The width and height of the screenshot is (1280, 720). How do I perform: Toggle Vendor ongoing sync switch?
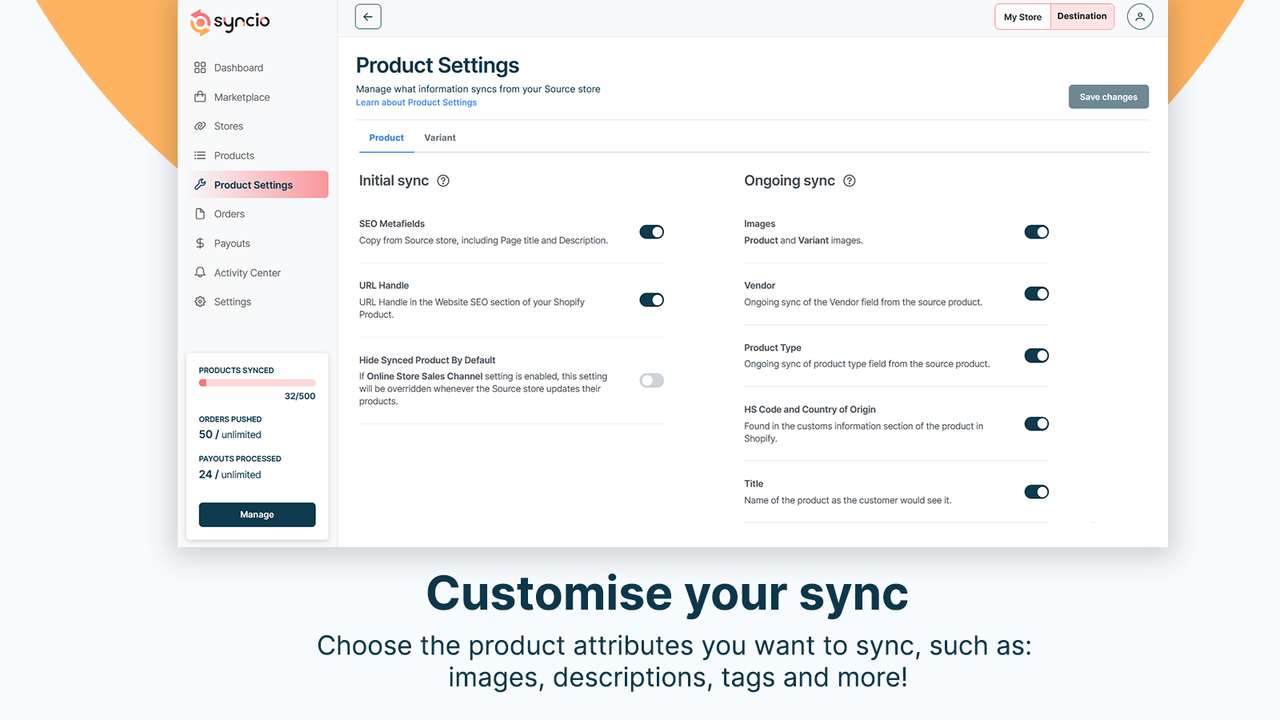coord(1037,294)
